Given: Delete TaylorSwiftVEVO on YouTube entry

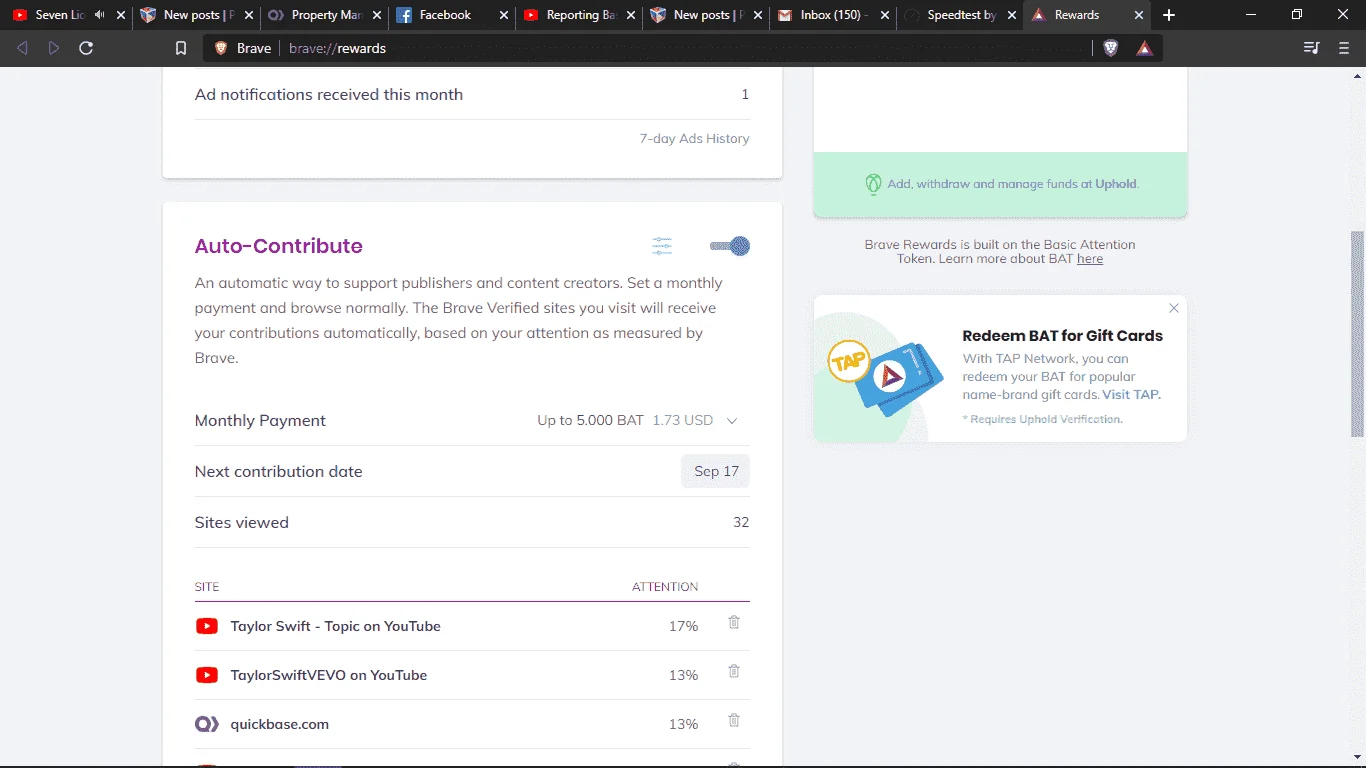Looking at the screenshot, I should 734,672.
